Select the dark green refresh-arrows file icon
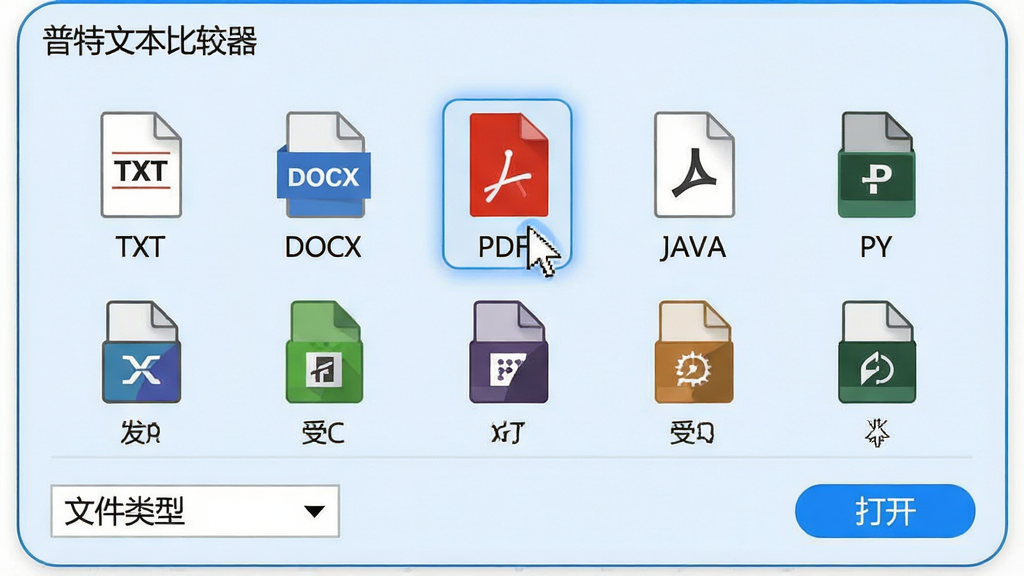Viewport: 1024px width, 576px height. (x=876, y=352)
